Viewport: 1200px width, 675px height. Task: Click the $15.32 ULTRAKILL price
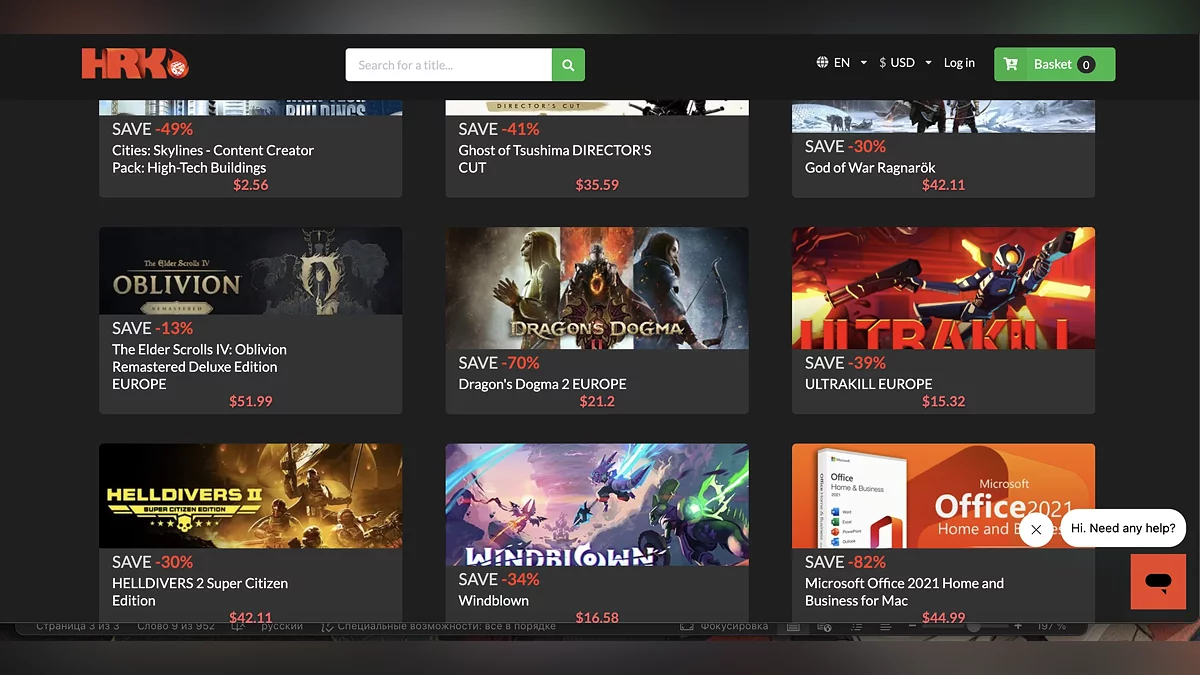point(943,402)
